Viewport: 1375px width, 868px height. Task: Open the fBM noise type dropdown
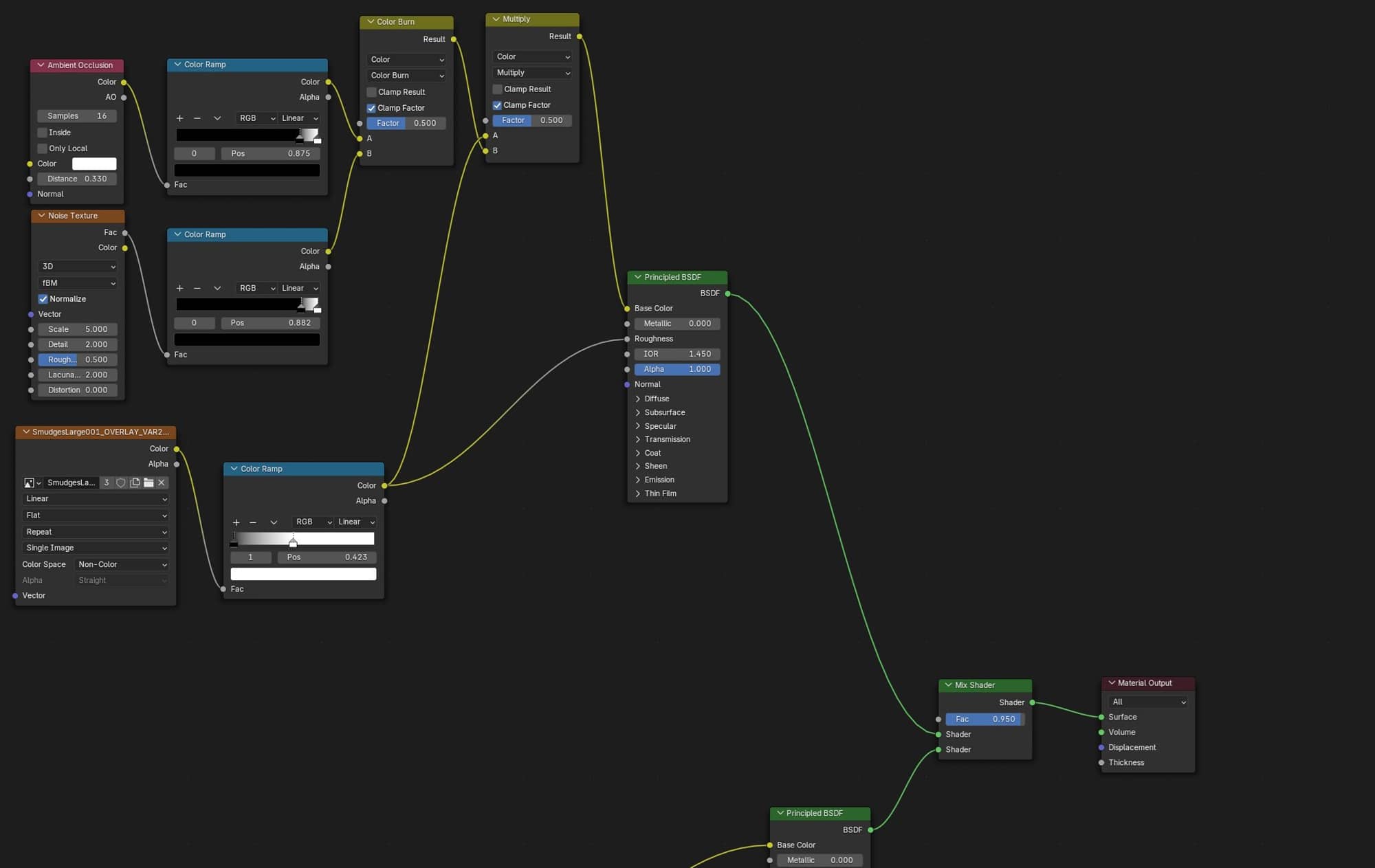78,283
